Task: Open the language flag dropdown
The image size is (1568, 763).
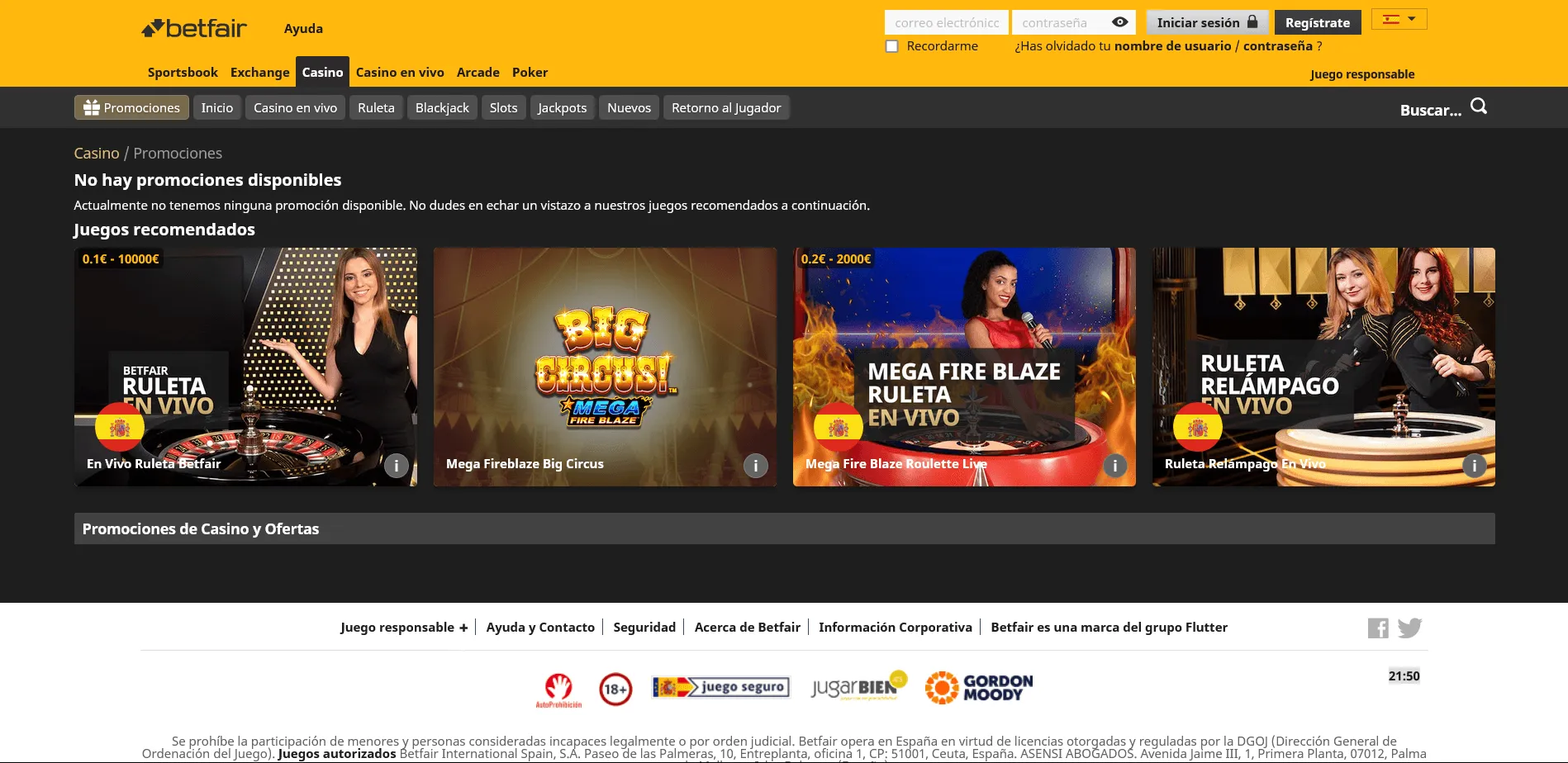Action: 1399,19
